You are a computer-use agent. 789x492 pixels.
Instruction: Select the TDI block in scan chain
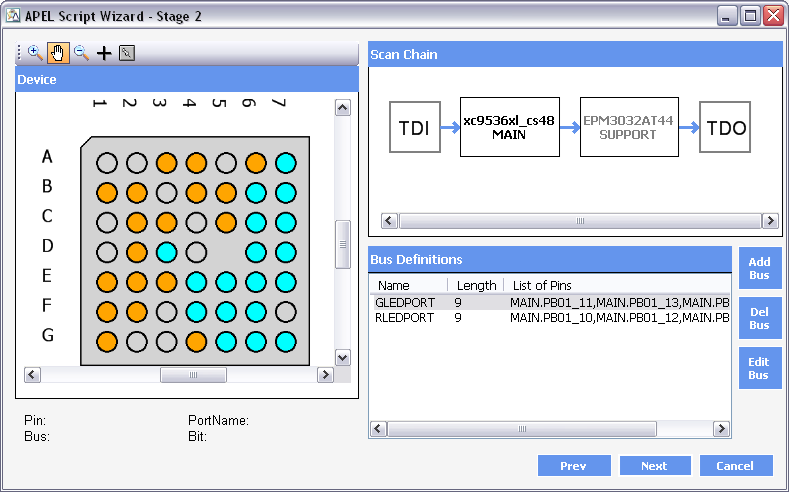[x=414, y=127]
